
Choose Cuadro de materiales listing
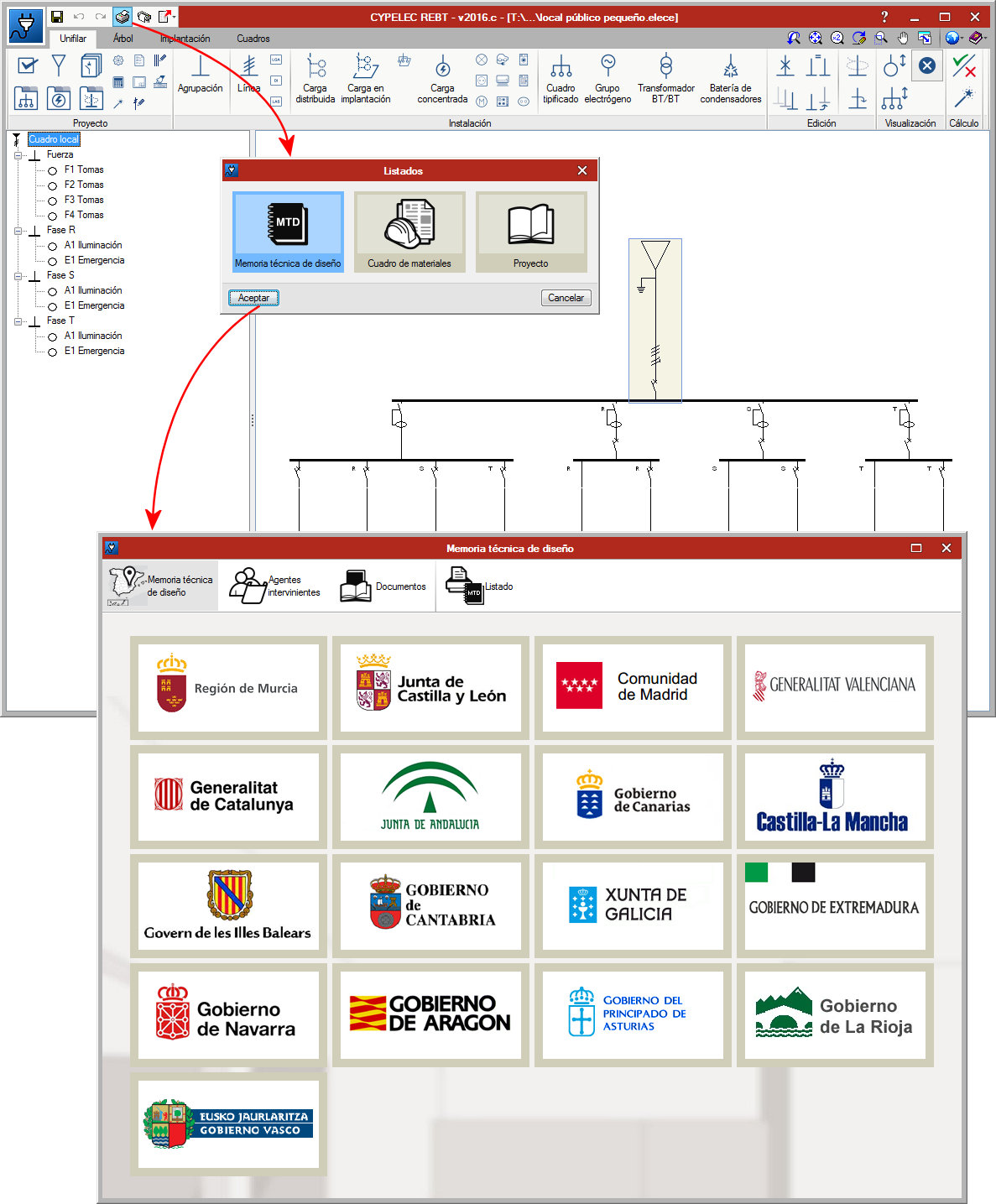point(409,232)
